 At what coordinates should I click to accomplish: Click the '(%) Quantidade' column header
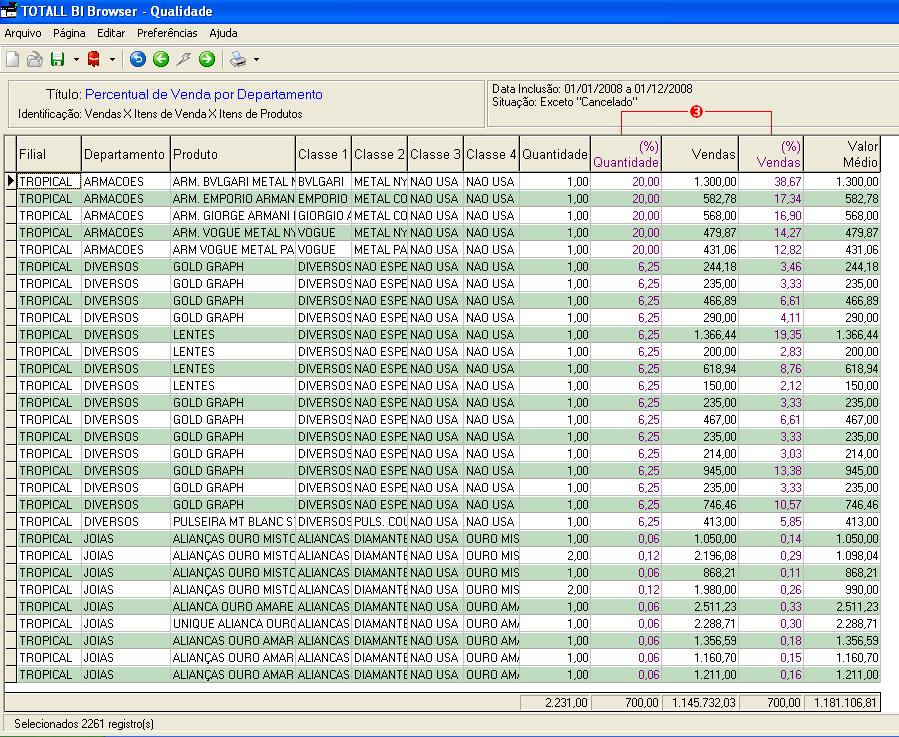(x=626, y=154)
